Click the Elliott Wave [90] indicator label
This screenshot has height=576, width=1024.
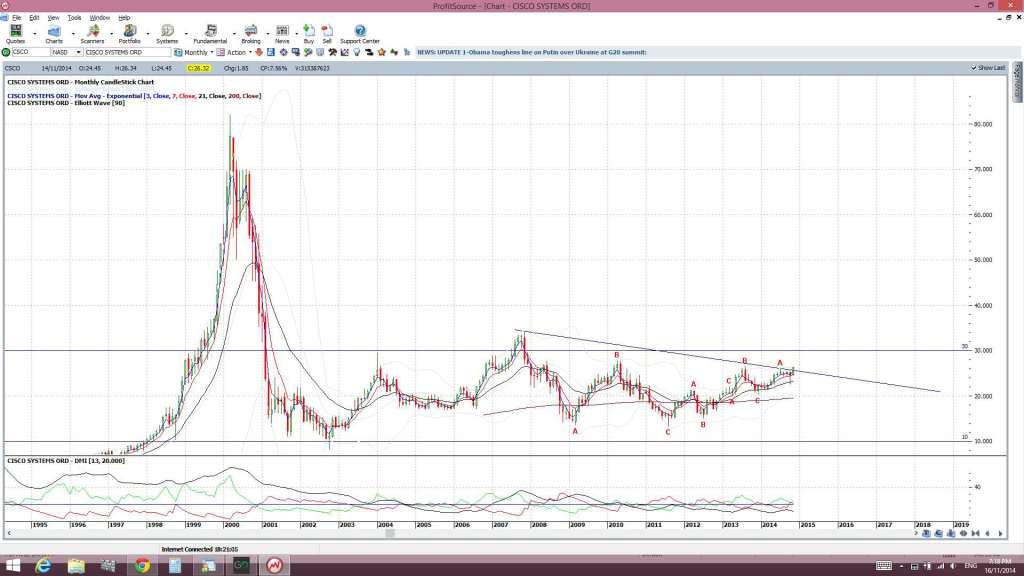click(66, 103)
